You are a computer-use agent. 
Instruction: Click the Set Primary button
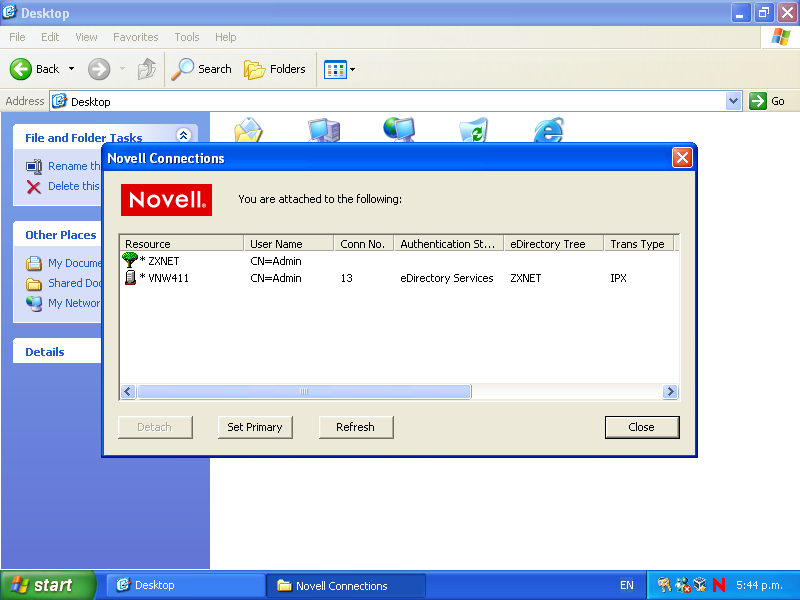[x=255, y=427]
